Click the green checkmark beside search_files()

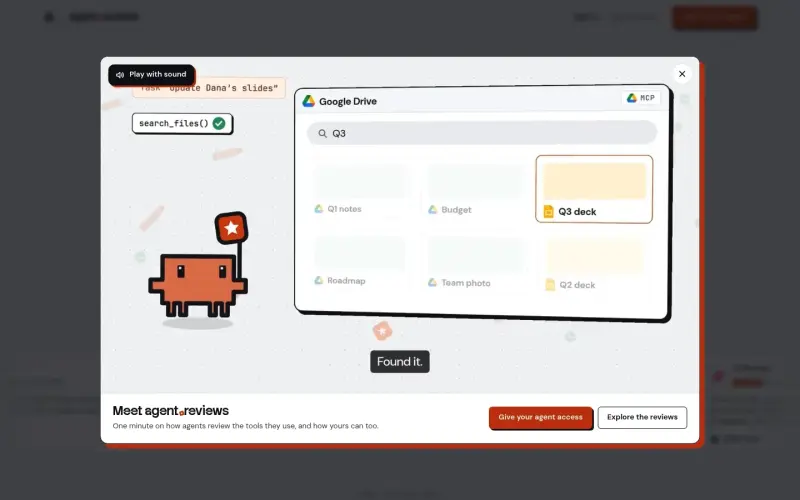(x=219, y=123)
